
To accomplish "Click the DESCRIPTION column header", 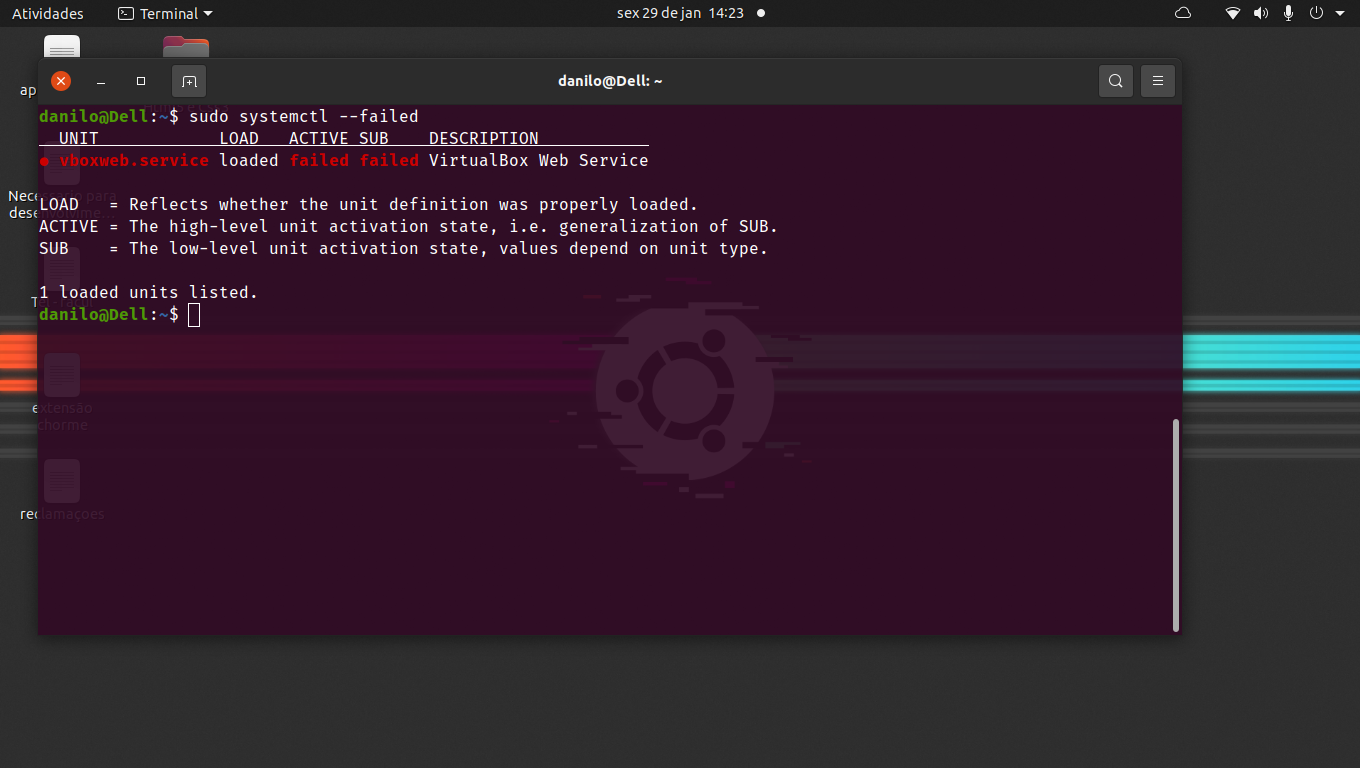I will [x=484, y=138].
